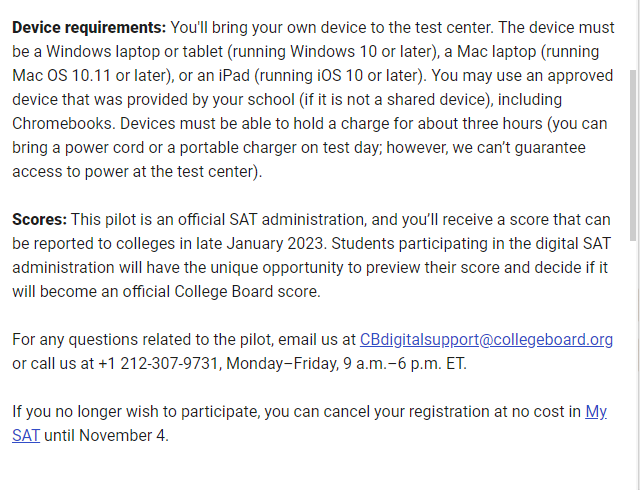Click the "January 2023" date text
Screen dimensions: 640x490
coord(275,244)
